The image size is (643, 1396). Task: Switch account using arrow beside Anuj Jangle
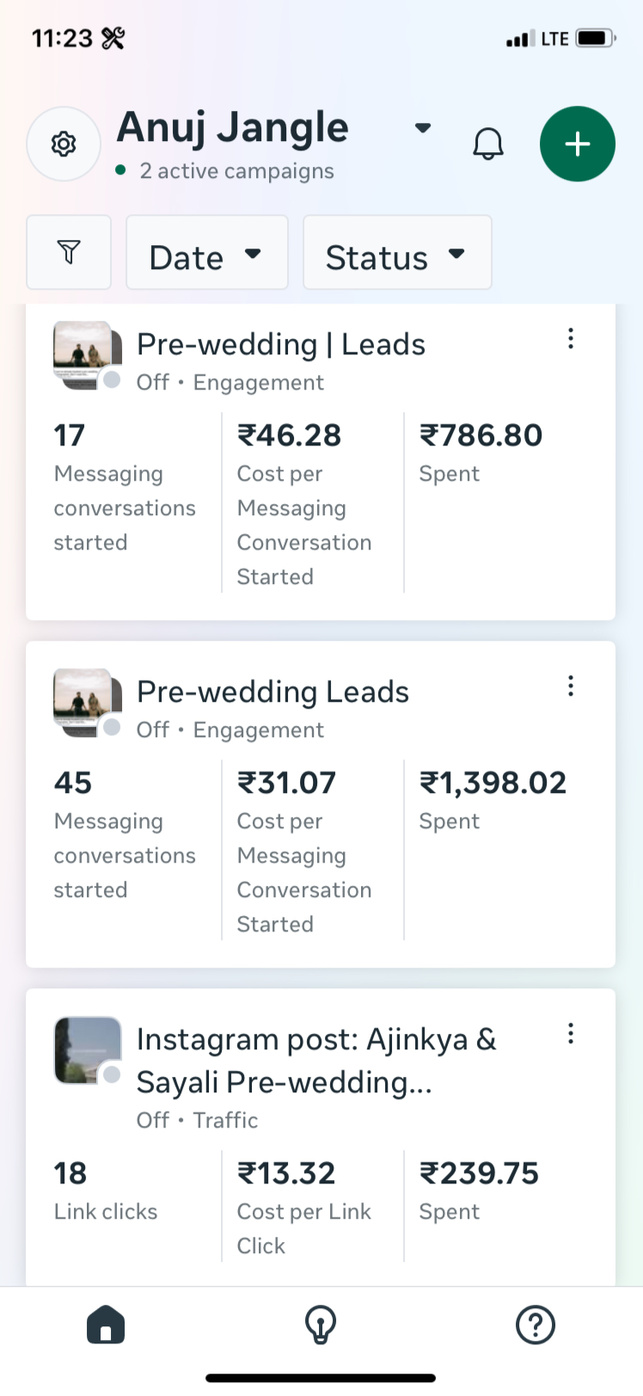pyautogui.click(x=423, y=128)
